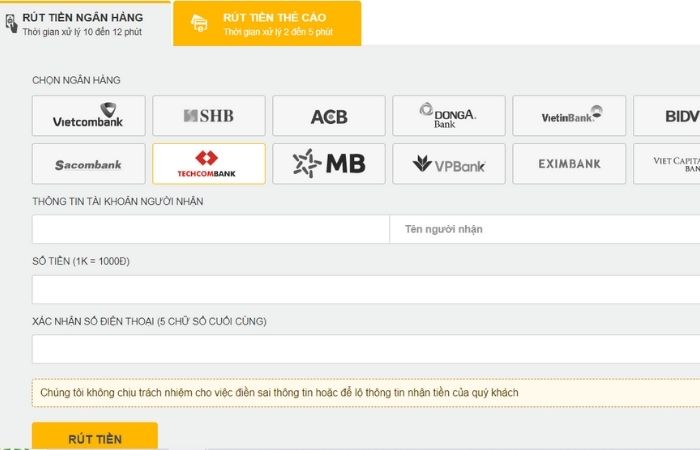The height and width of the screenshot is (450, 700).
Task: Open the Rút Tiền Thẻ Cào tab
Action: pyautogui.click(x=267, y=23)
